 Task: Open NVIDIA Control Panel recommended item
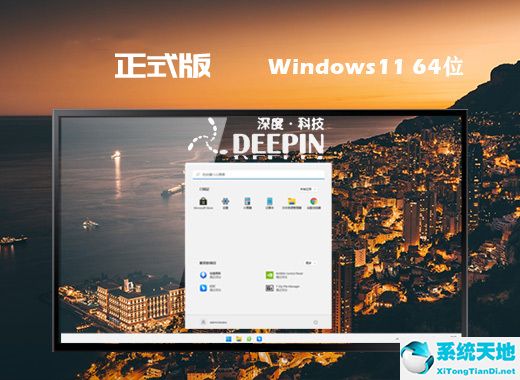click(x=284, y=275)
